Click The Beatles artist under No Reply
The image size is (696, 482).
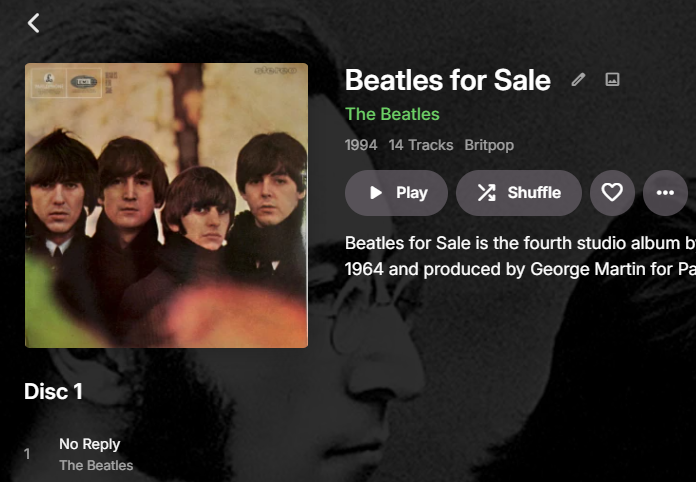click(x=95, y=465)
